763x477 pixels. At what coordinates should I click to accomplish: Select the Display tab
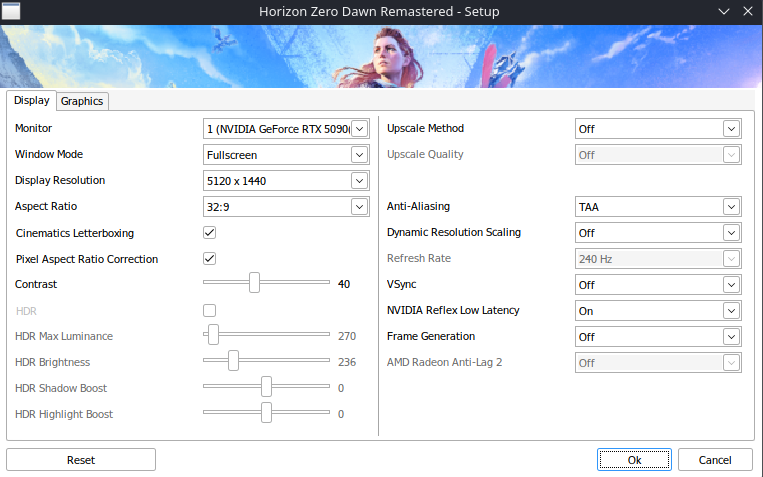32,100
